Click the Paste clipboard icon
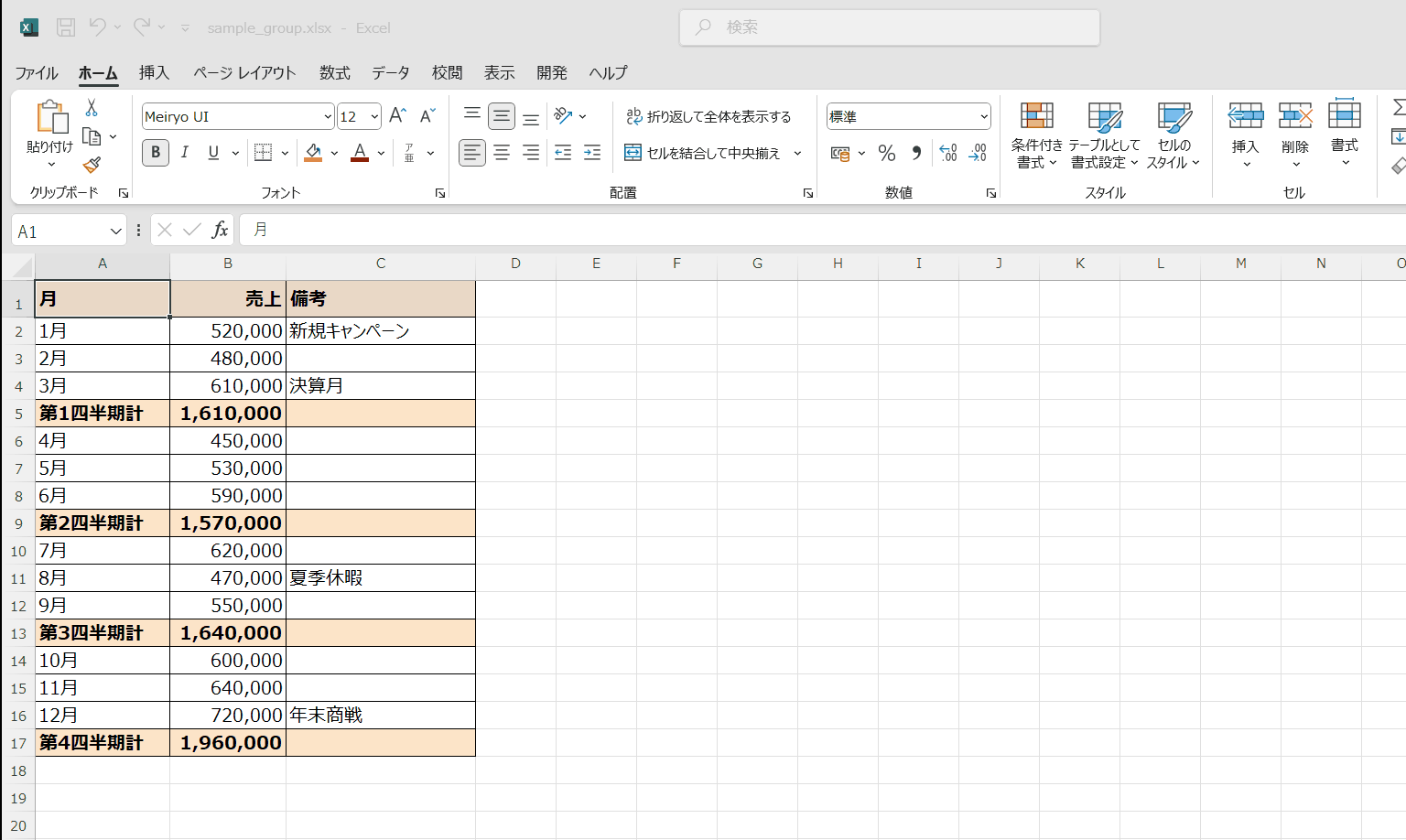Viewport: 1406px width, 840px height. point(51,117)
